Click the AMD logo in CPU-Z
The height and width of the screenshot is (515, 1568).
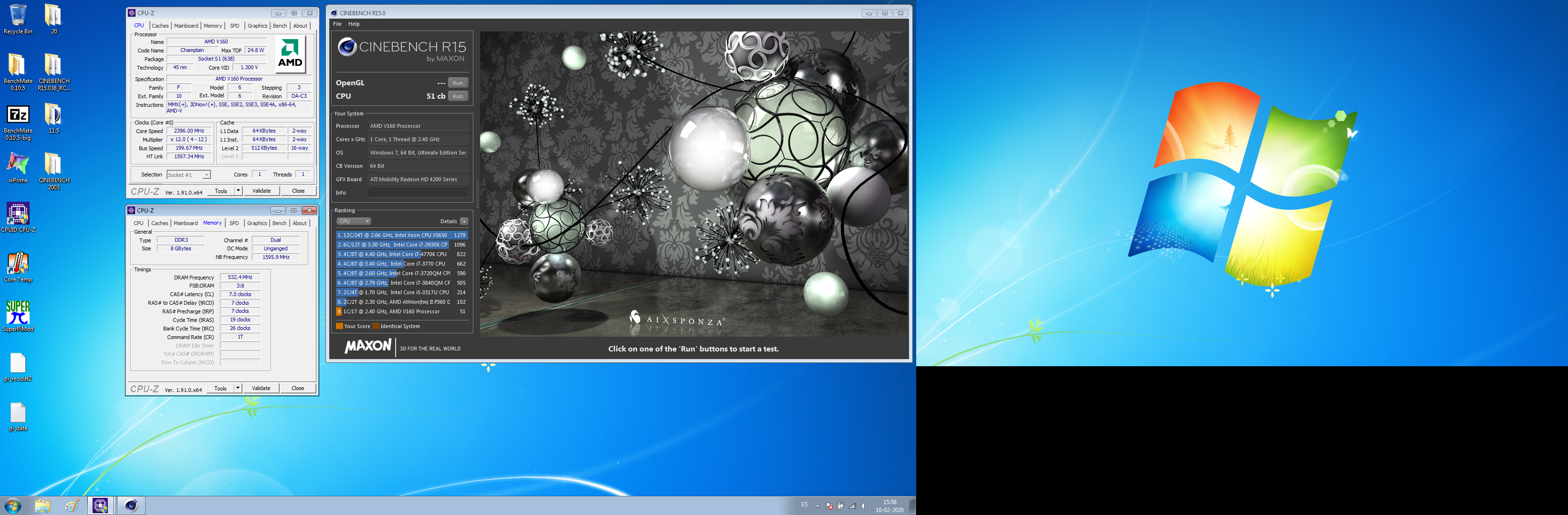click(290, 54)
